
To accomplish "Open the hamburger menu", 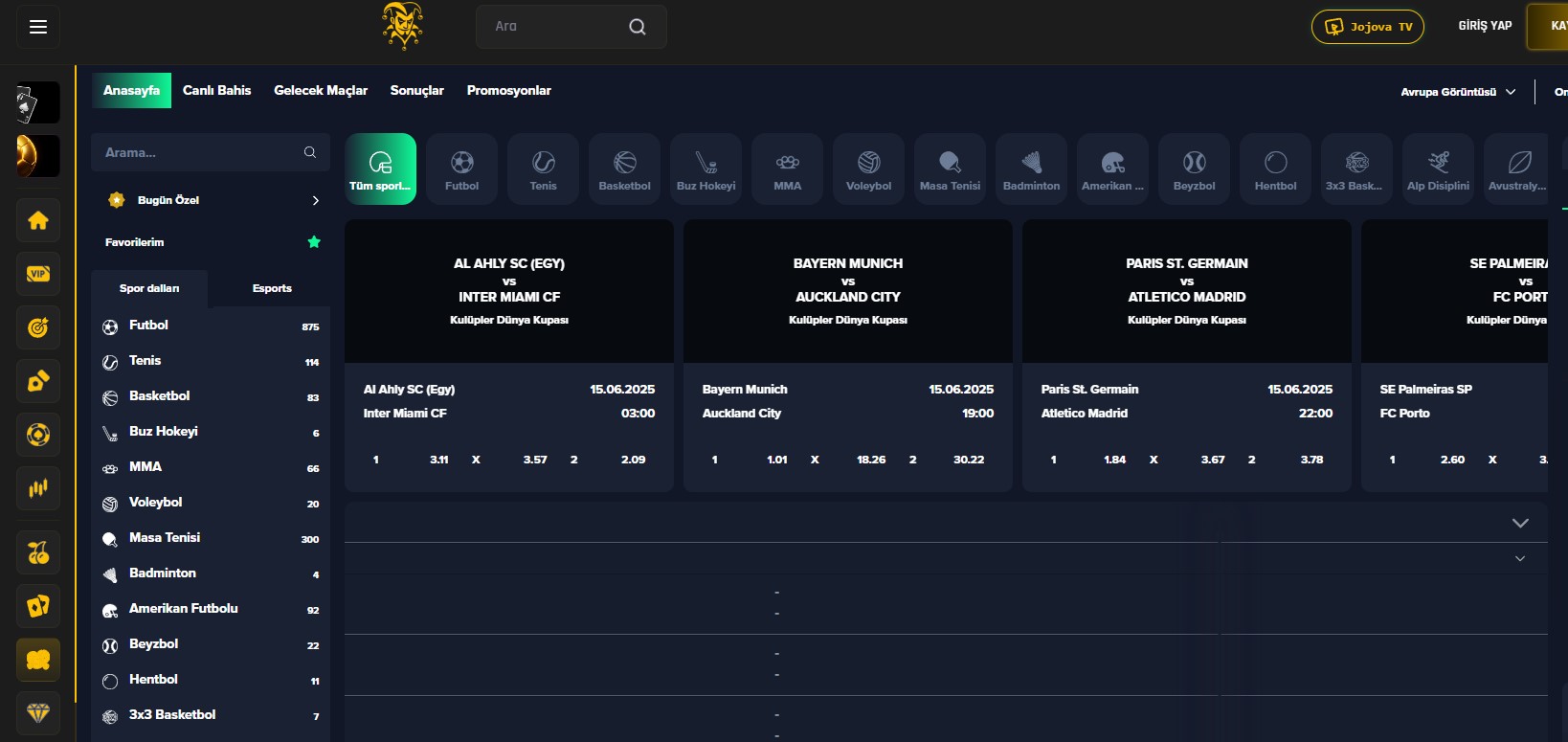I will (38, 27).
